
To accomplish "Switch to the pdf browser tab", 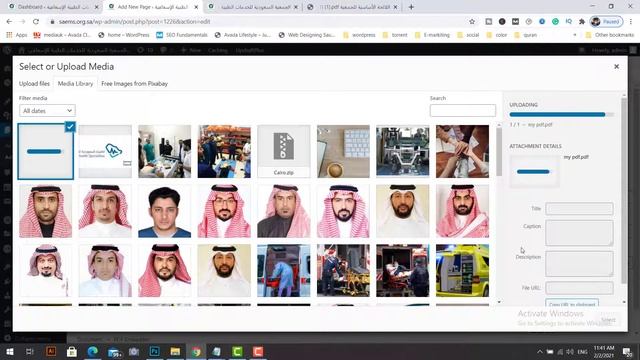I will pos(353,7).
